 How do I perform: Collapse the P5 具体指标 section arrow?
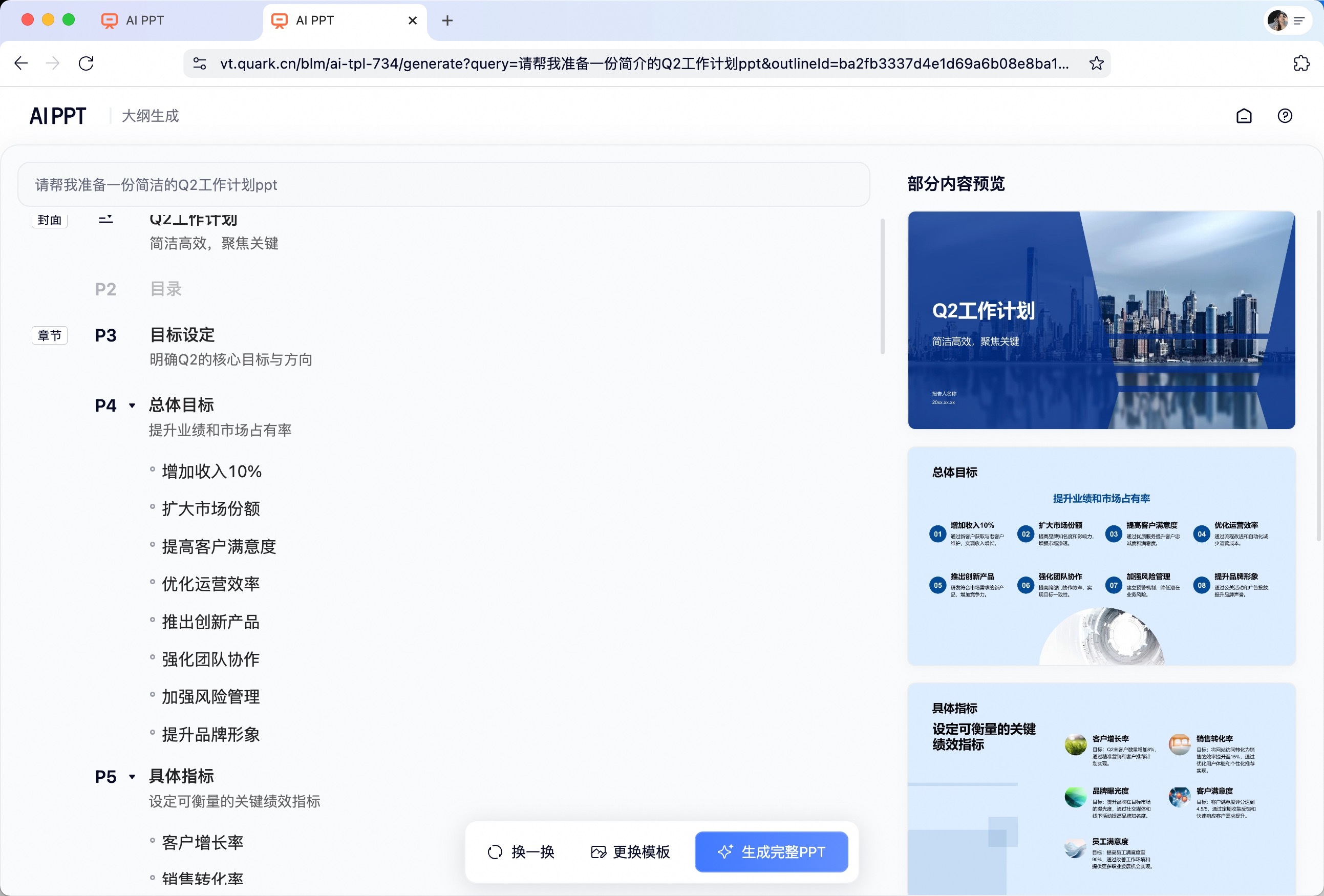pyautogui.click(x=132, y=776)
